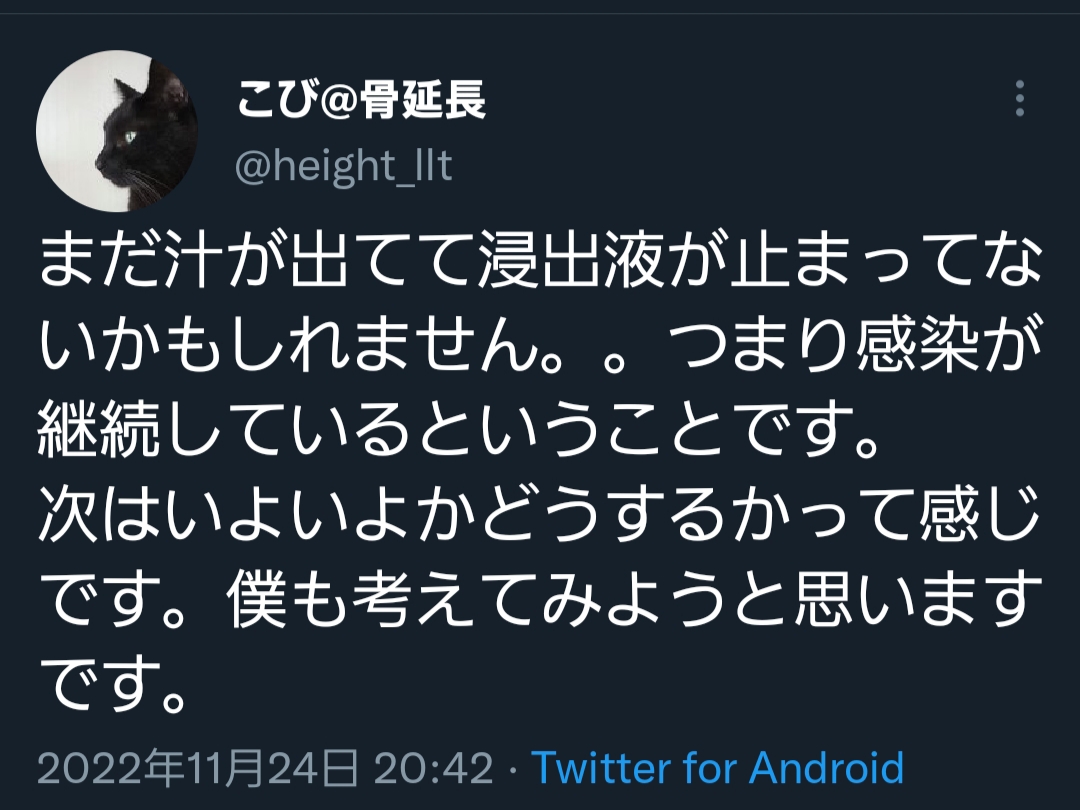The image size is (1080, 810).
Task: Click the word 感染 in tweet
Action: point(917,346)
